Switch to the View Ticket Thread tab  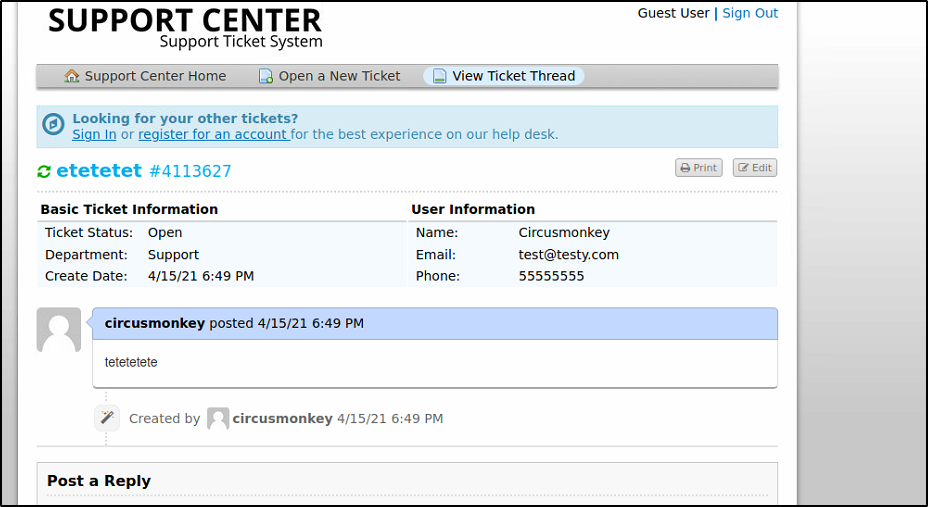coord(504,76)
